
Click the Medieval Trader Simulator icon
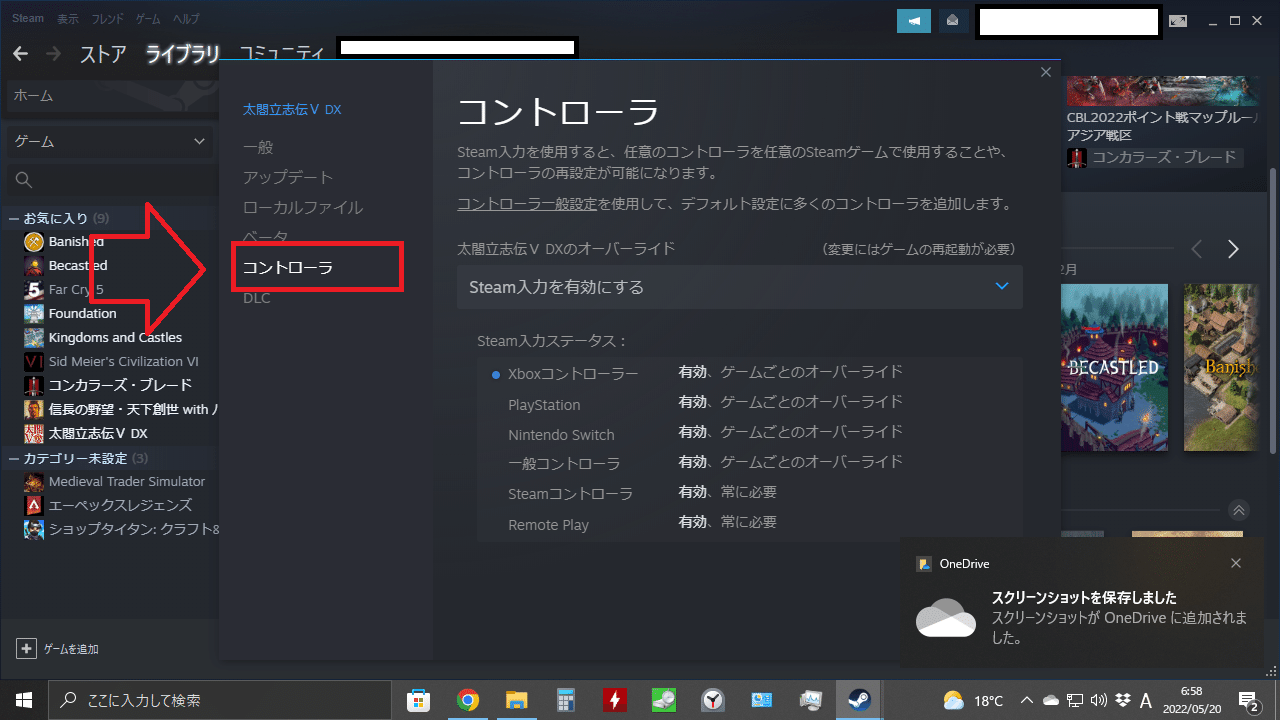[34, 482]
